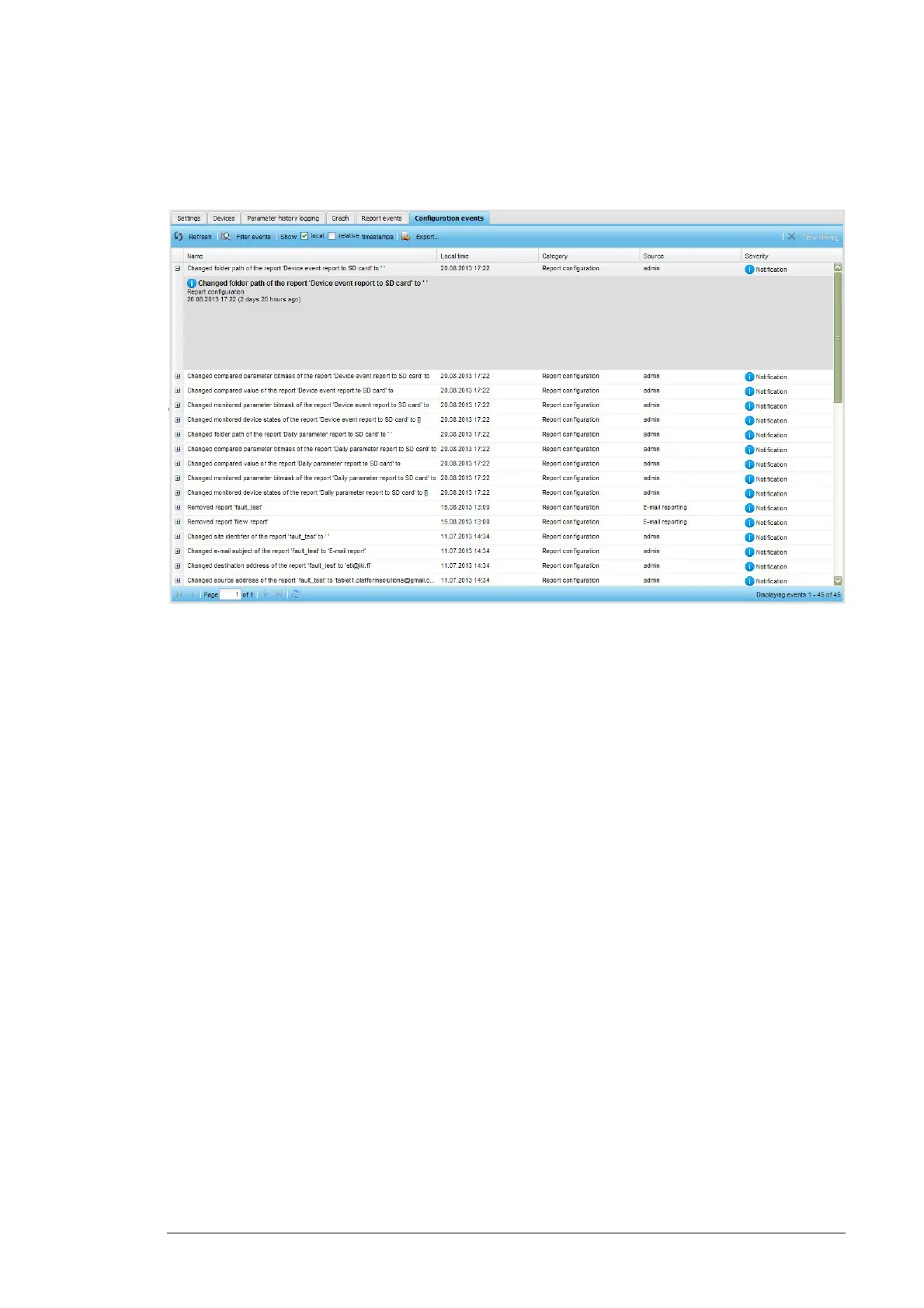
Task: Toggle the local timestamps checkbox
Action: 304,236
